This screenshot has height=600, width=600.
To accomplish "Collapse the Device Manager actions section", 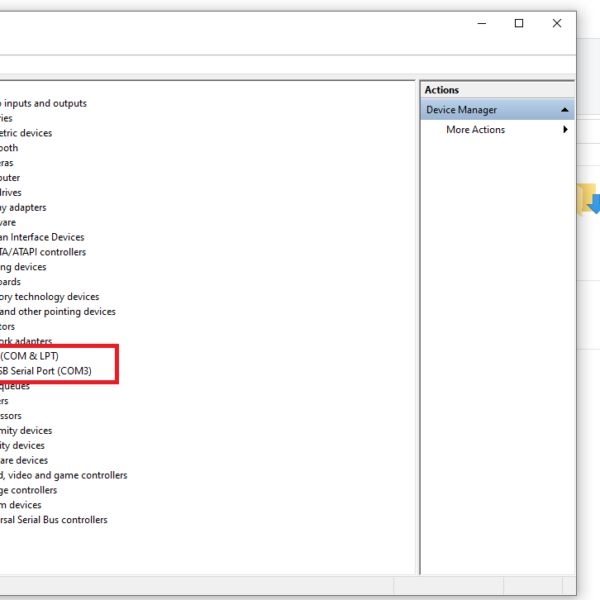I will click(x=566, y=110).
